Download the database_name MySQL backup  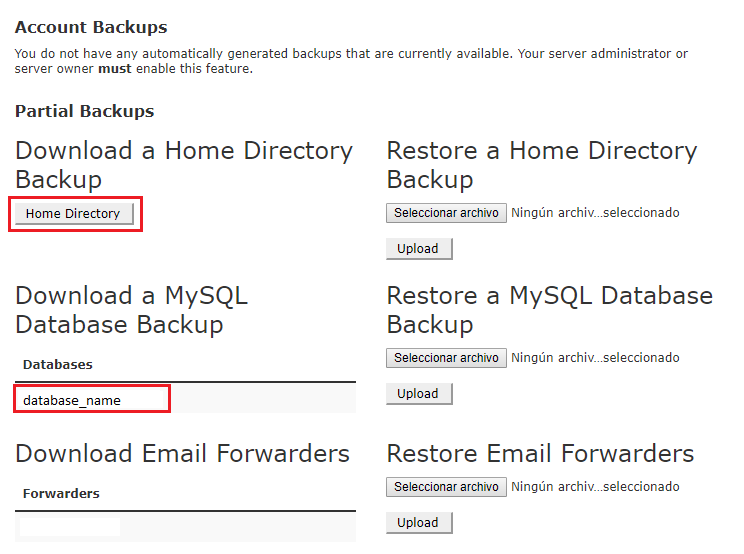72,400
